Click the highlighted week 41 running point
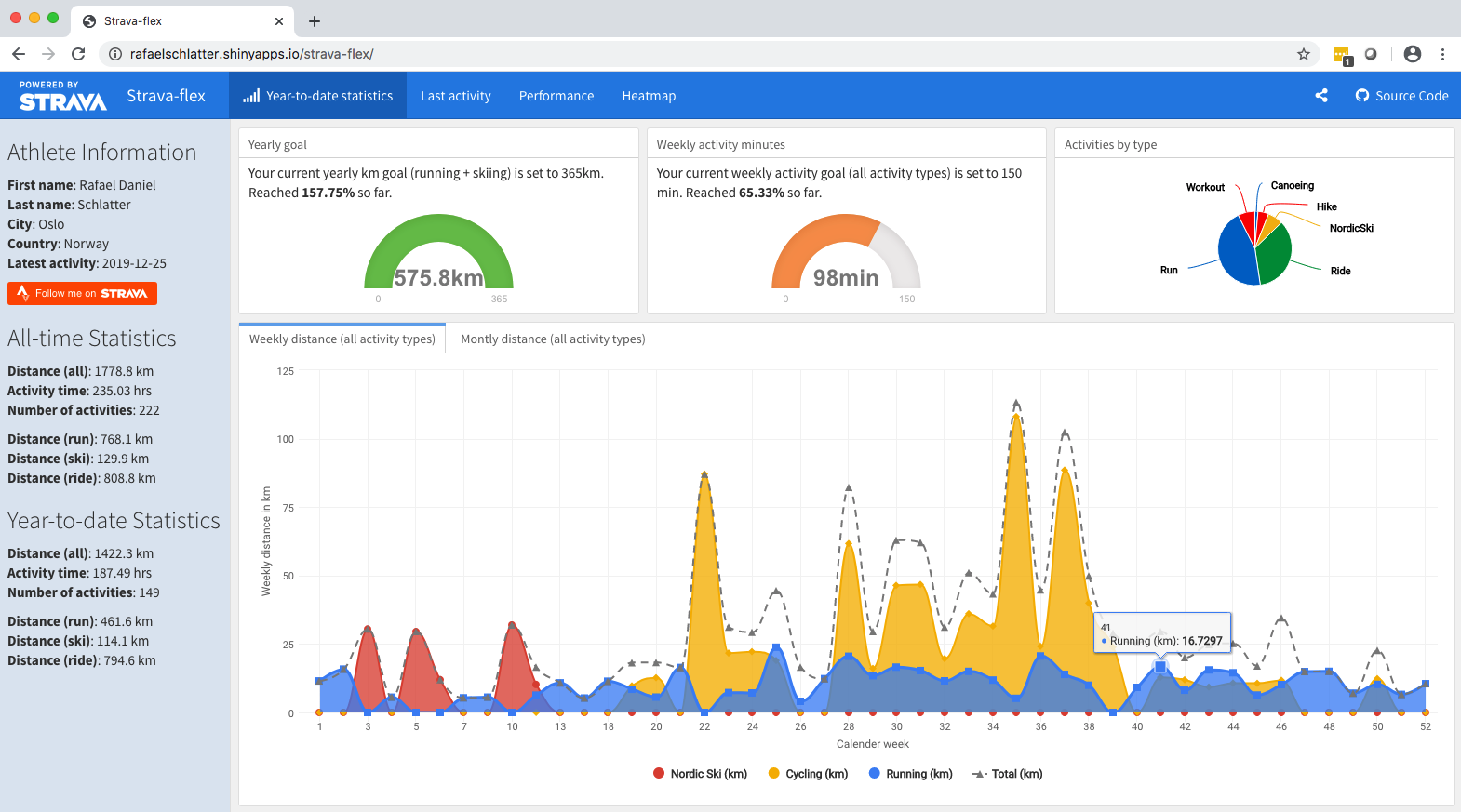 [1160, 667]
